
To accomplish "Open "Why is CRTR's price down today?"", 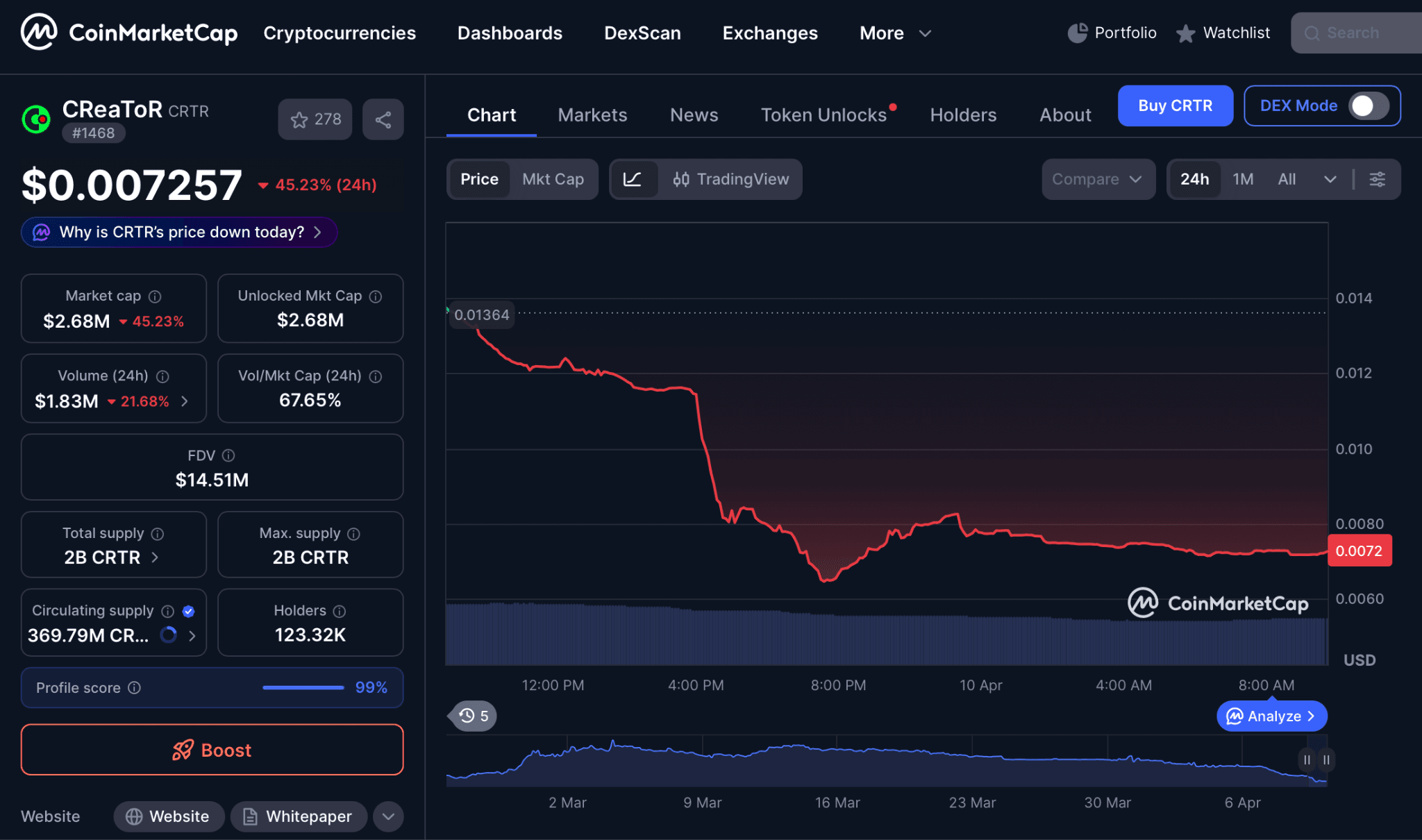I will [178, 232].
